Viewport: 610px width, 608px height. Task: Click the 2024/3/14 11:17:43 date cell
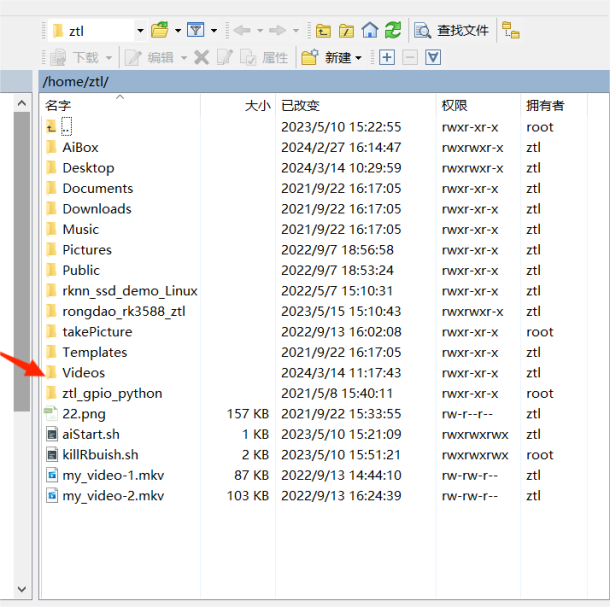(341, 373)
